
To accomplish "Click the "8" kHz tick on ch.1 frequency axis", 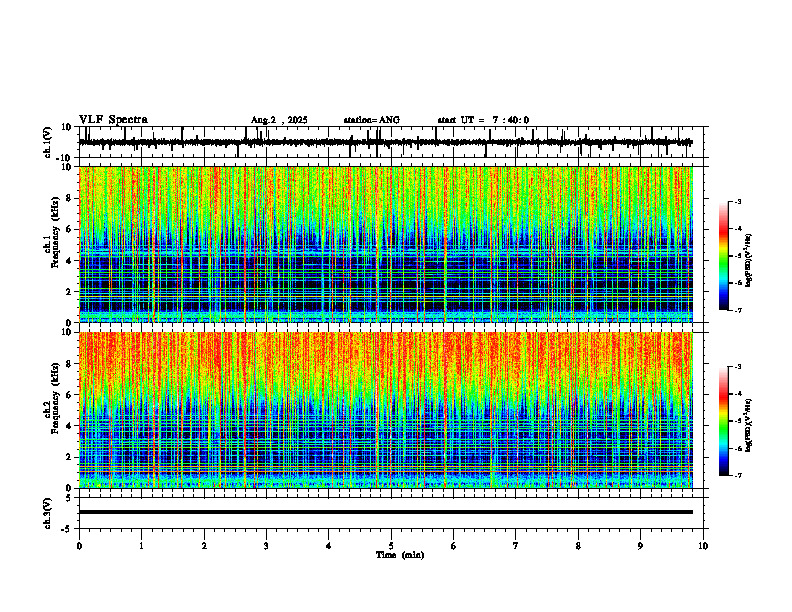I will pos(70,198).
